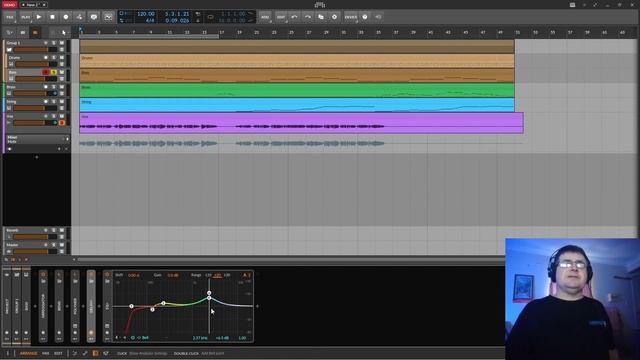
Task: Stop playback with the transport Stop button
Action: coord(52,17)
